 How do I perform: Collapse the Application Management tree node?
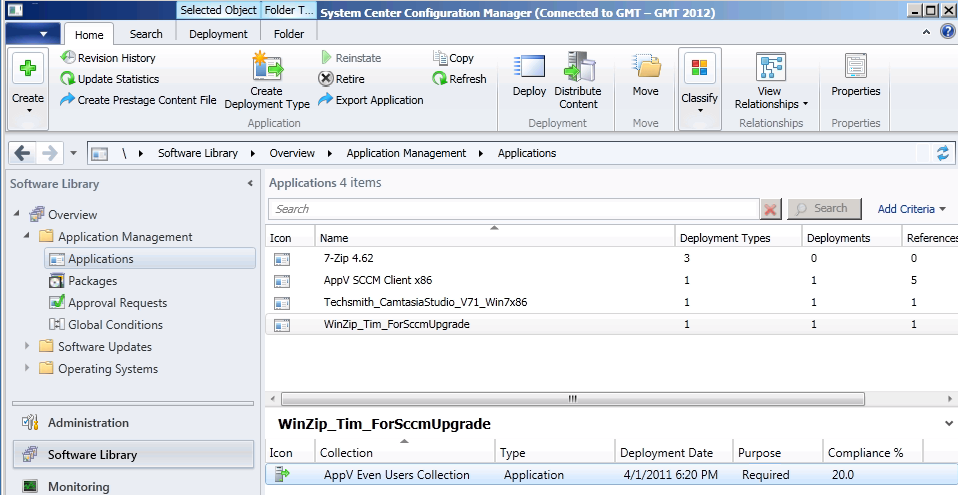tap(26, 235)
